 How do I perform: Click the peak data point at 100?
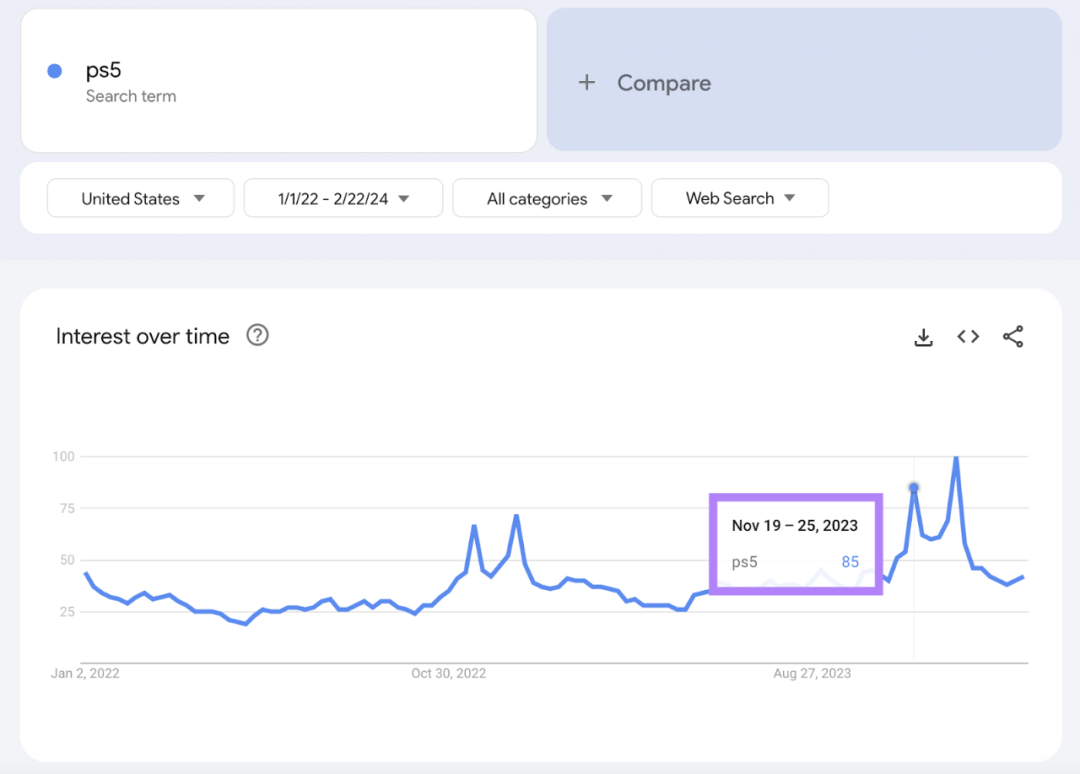pos(956,457)
